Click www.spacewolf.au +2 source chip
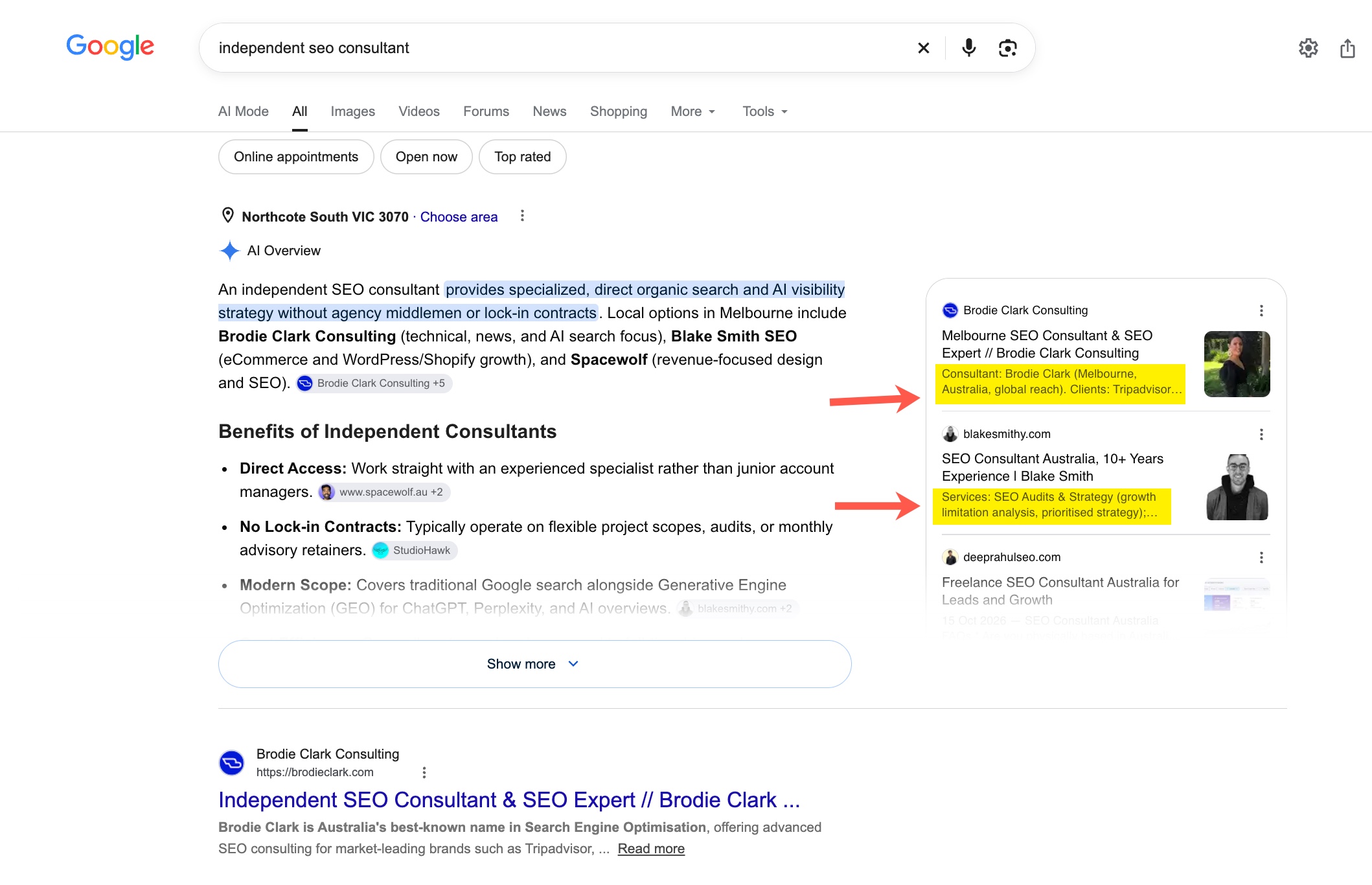The height and width of the screenshot is (885, 1372). 384,492
